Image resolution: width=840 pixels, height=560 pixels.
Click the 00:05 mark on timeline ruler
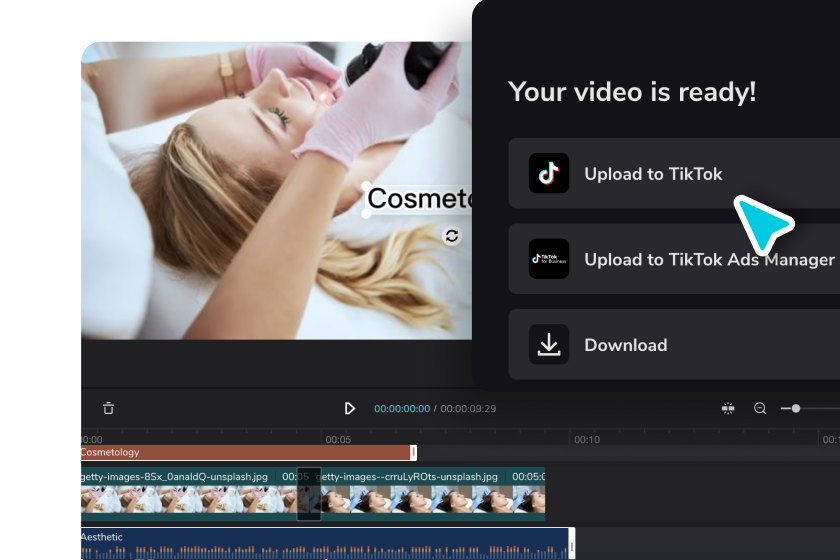point(338,439)
